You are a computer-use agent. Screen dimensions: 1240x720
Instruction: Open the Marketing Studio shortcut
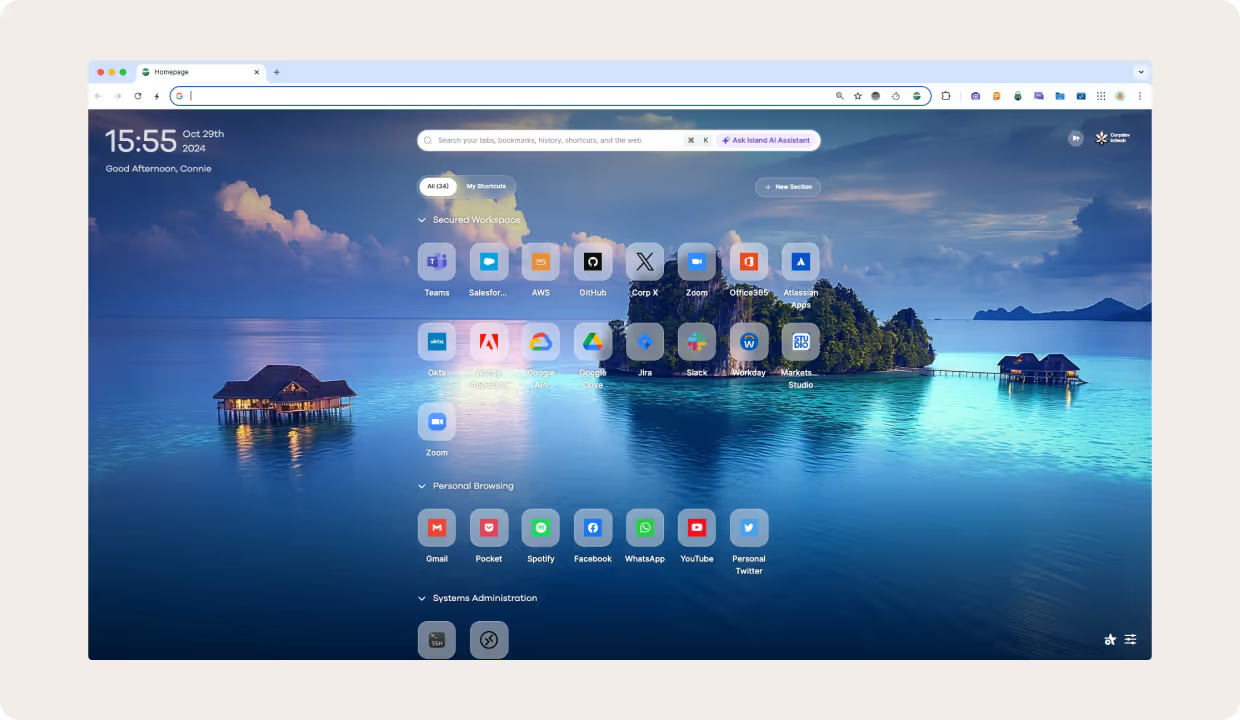801,342
